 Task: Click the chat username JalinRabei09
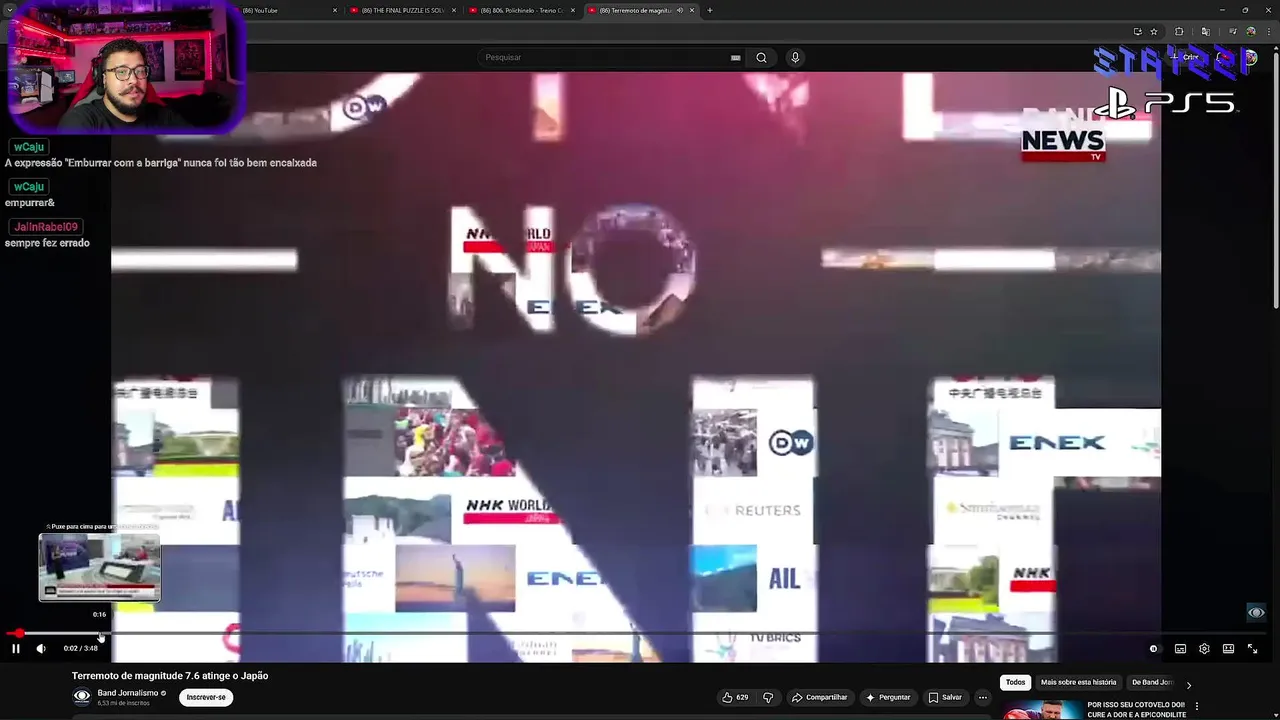[46, 227]
